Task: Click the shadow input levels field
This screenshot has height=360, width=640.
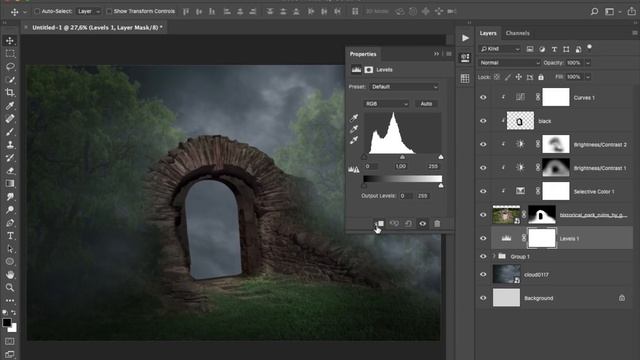Action: [x=371, y=167]
